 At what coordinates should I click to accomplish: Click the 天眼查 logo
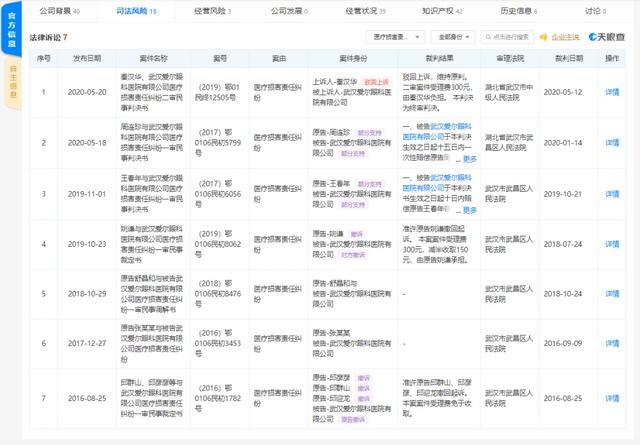coord(607,37)
